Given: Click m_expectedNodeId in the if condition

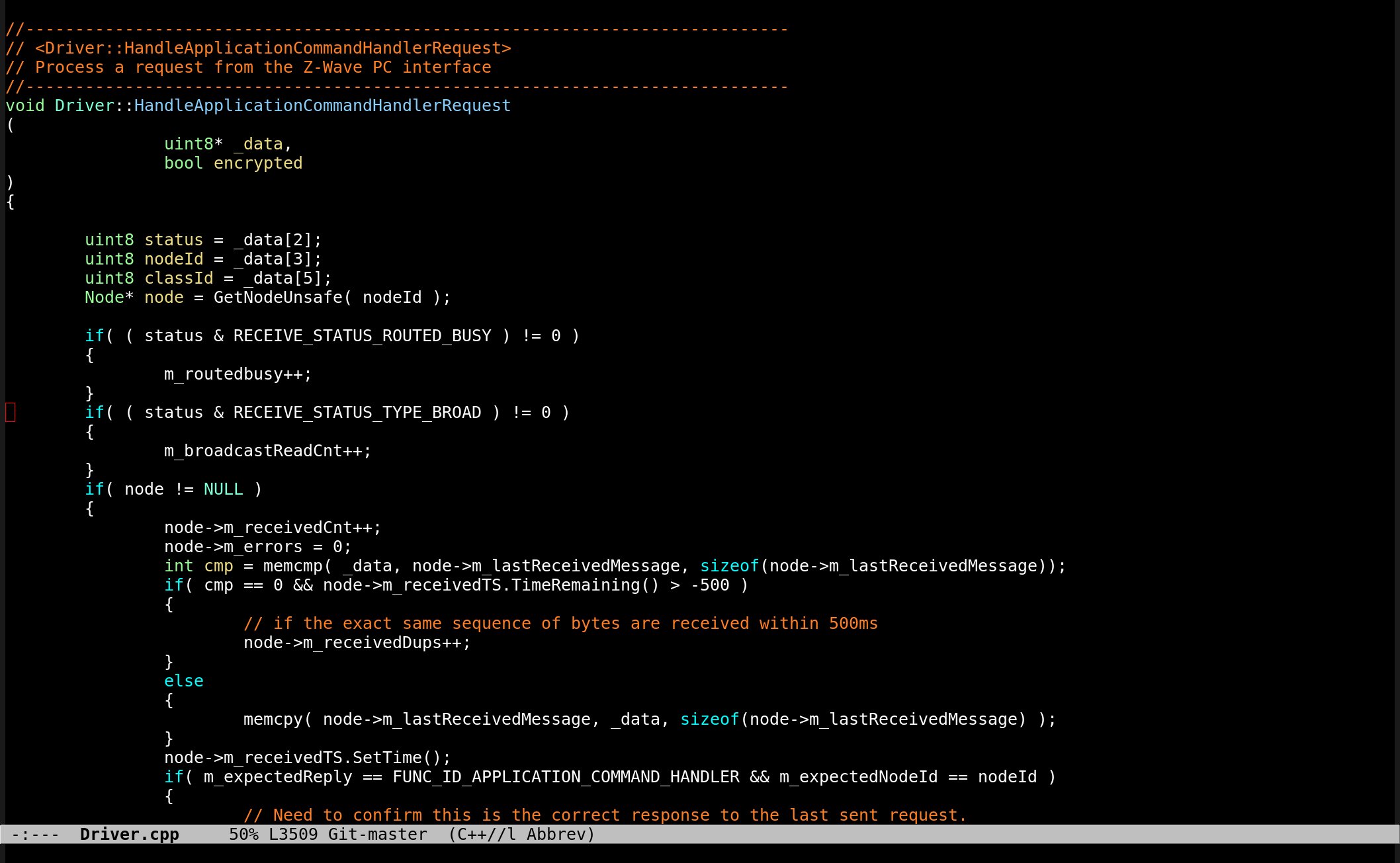Looking at the screenshot, I should pyautogui.click(x=858, y=777).
